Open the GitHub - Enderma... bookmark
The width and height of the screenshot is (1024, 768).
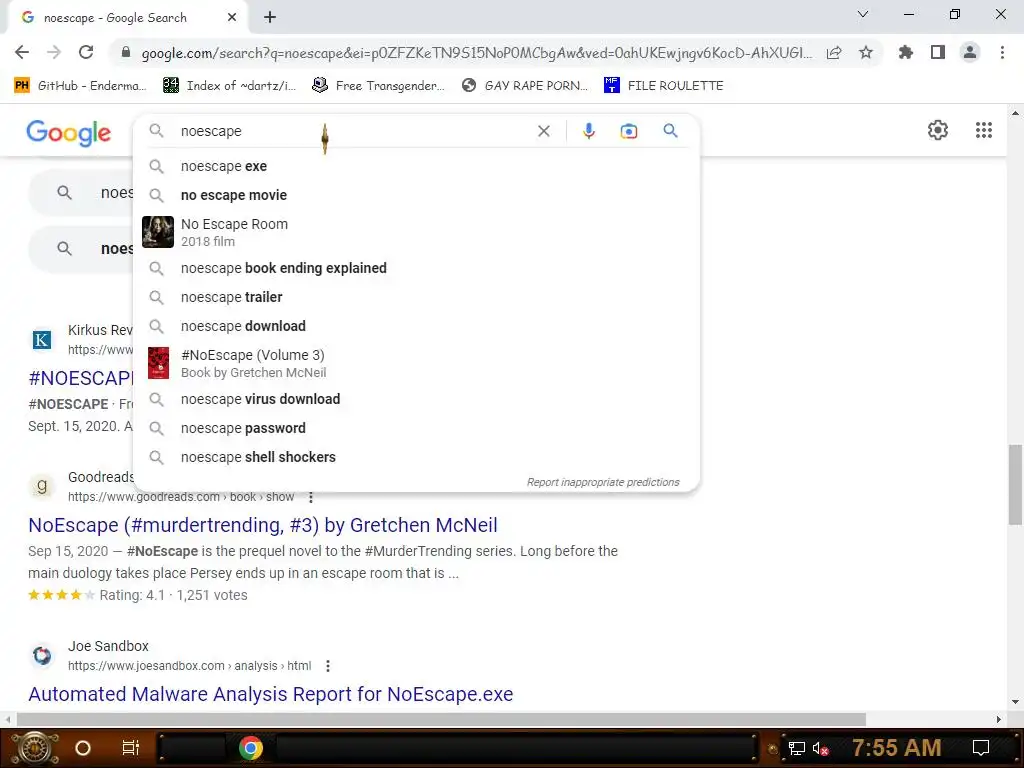click(80, 86)
